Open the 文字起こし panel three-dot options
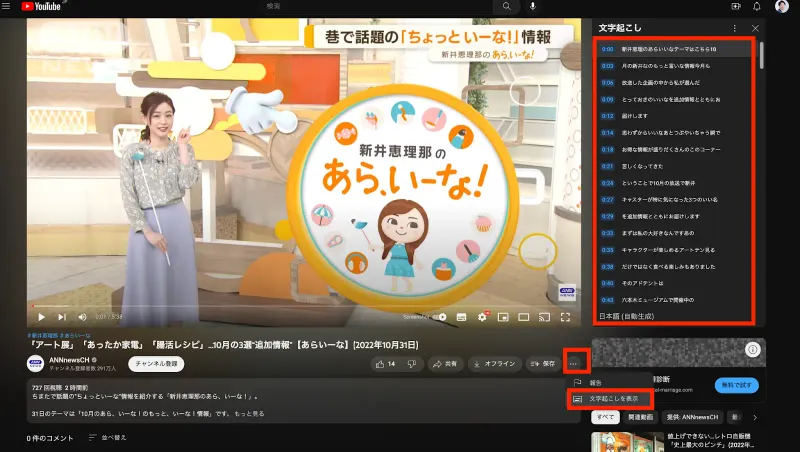The height and width of the screenshot is (452, 800). coord(735,29)
